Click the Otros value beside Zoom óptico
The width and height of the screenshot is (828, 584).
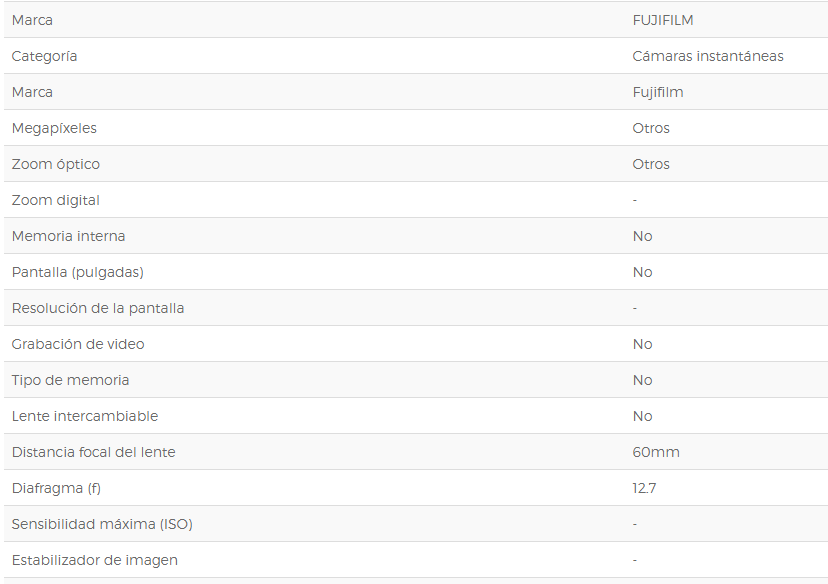point(651,164)
